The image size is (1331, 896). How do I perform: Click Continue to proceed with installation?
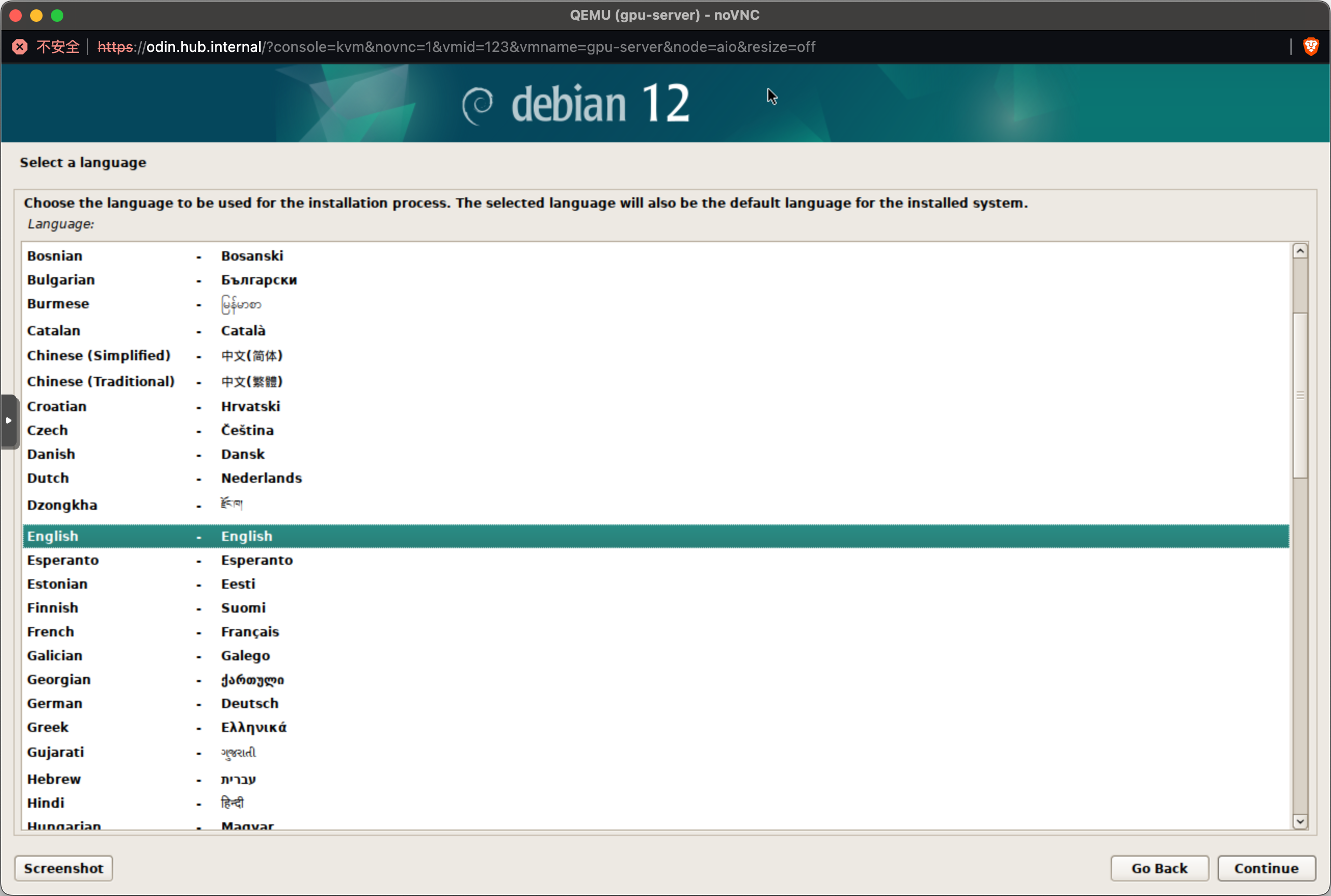(1267, 867)
